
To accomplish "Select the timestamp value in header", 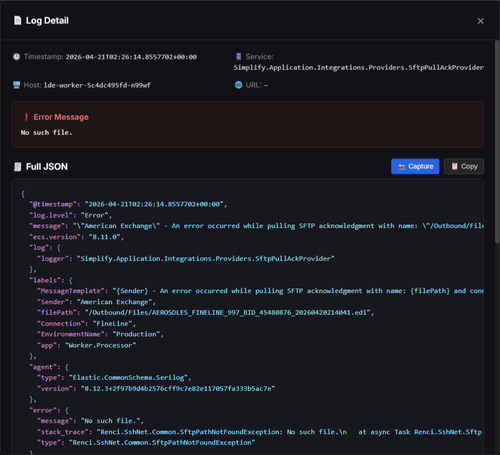I will [x=131, y=57].
